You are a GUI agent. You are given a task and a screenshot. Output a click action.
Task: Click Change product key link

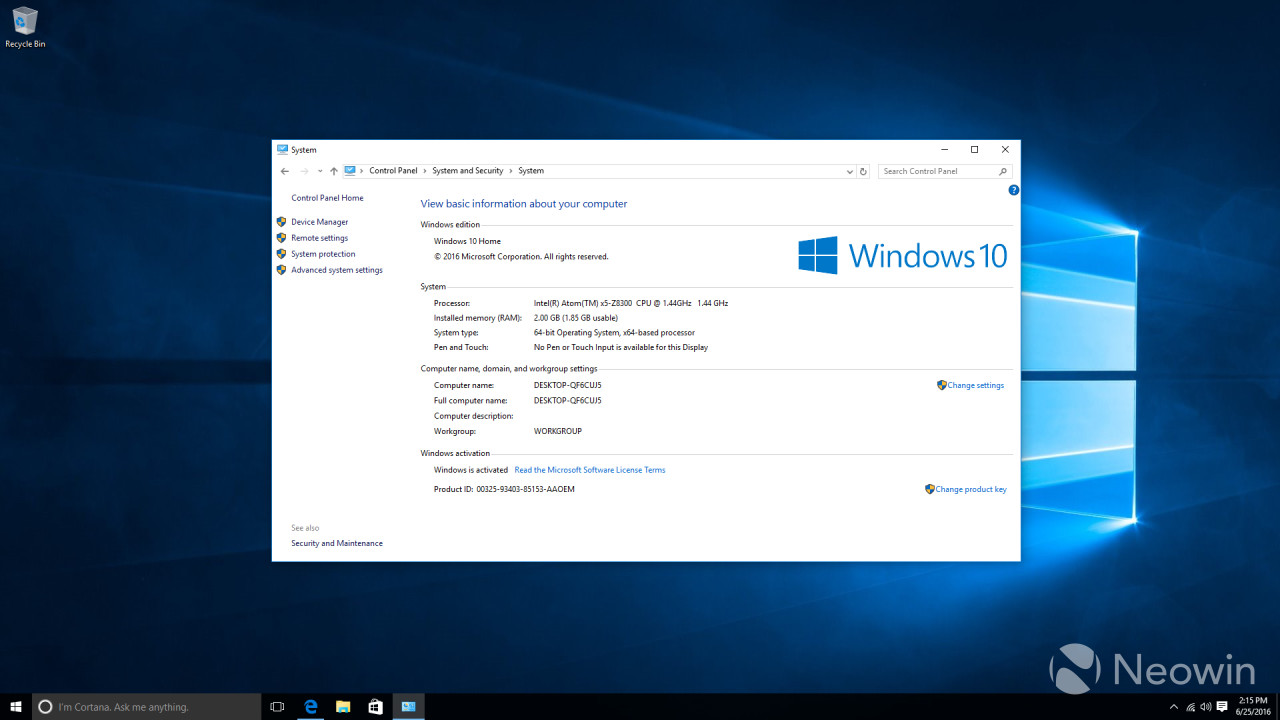click(971, 489)
